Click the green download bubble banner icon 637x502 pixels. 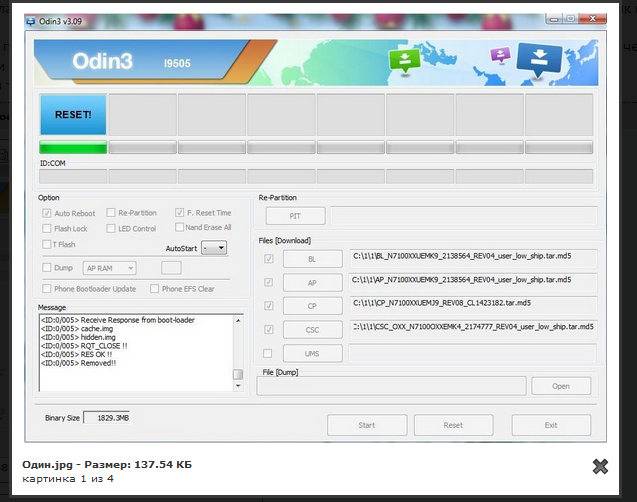point(405,61)
